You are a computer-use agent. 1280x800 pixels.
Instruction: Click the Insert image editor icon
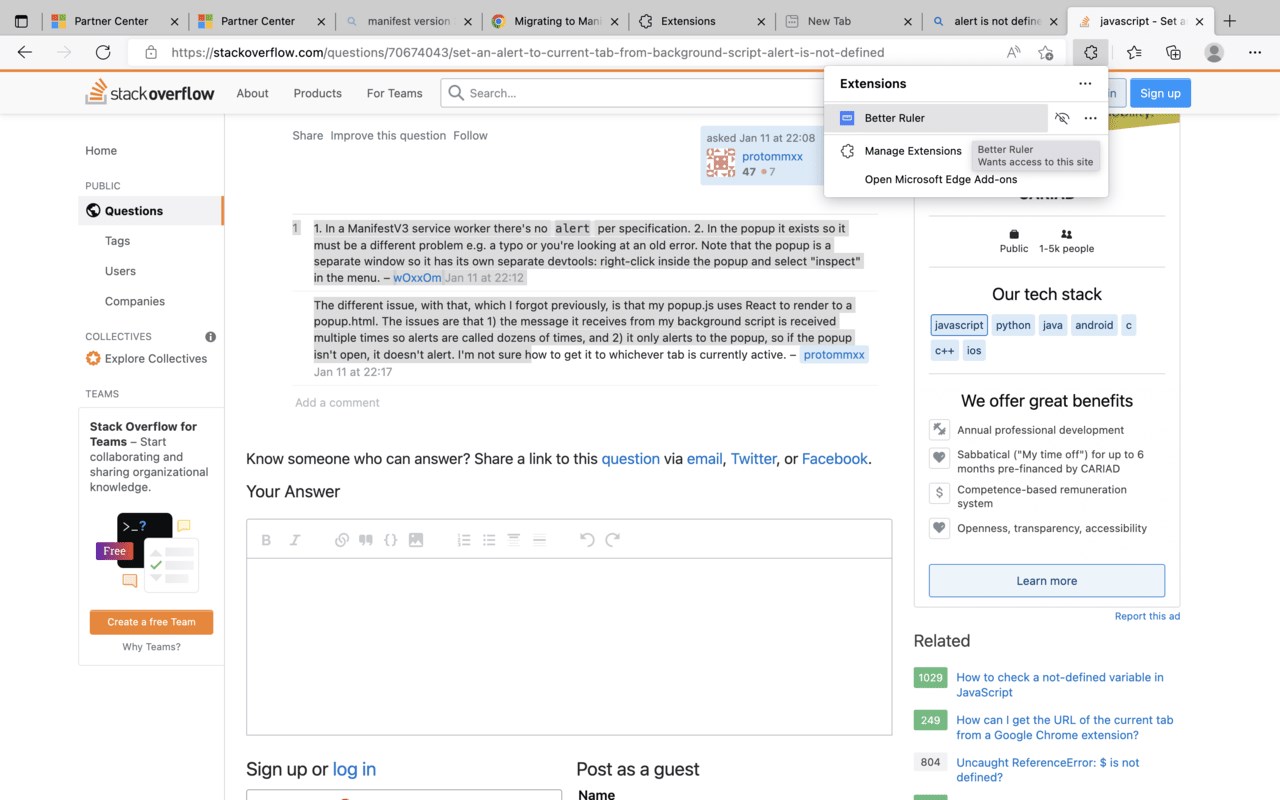point(416,540)
